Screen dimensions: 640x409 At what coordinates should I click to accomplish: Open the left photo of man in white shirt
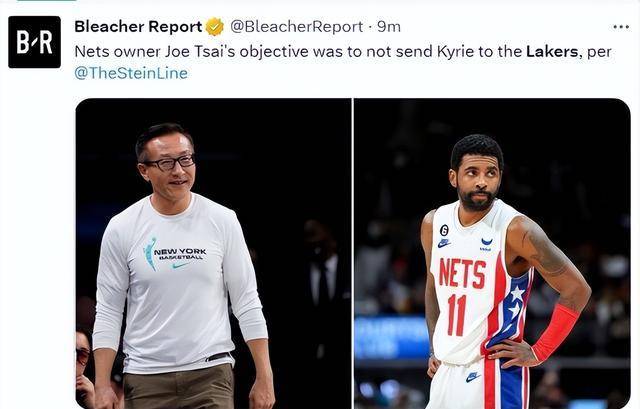point(213,253)
